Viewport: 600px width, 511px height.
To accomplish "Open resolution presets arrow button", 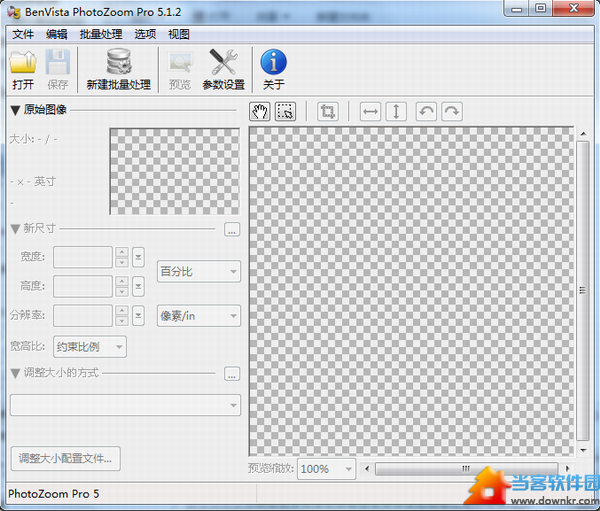I will [x=138, y=316].
